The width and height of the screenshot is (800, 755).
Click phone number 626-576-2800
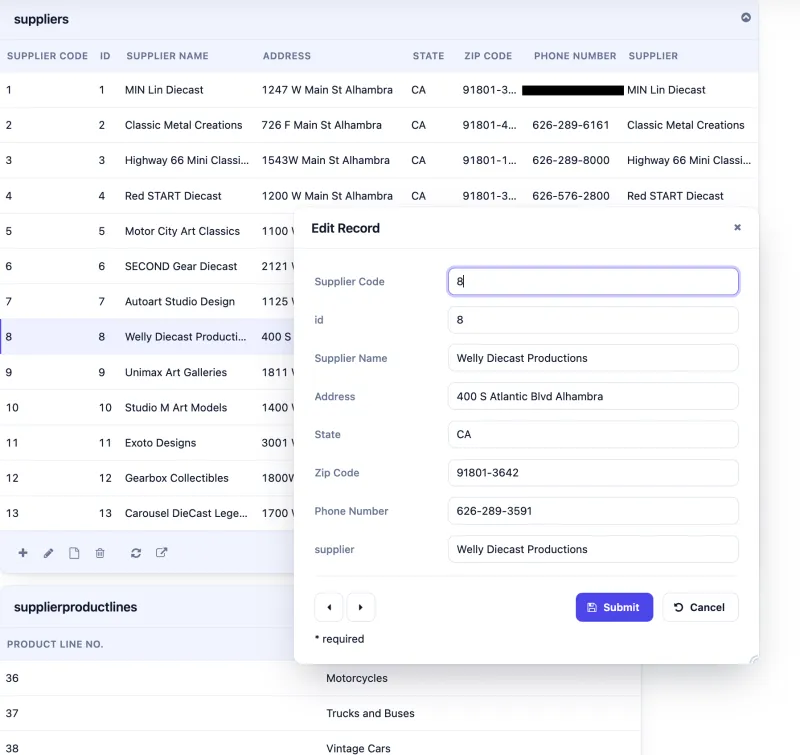[x=570, y=196]
